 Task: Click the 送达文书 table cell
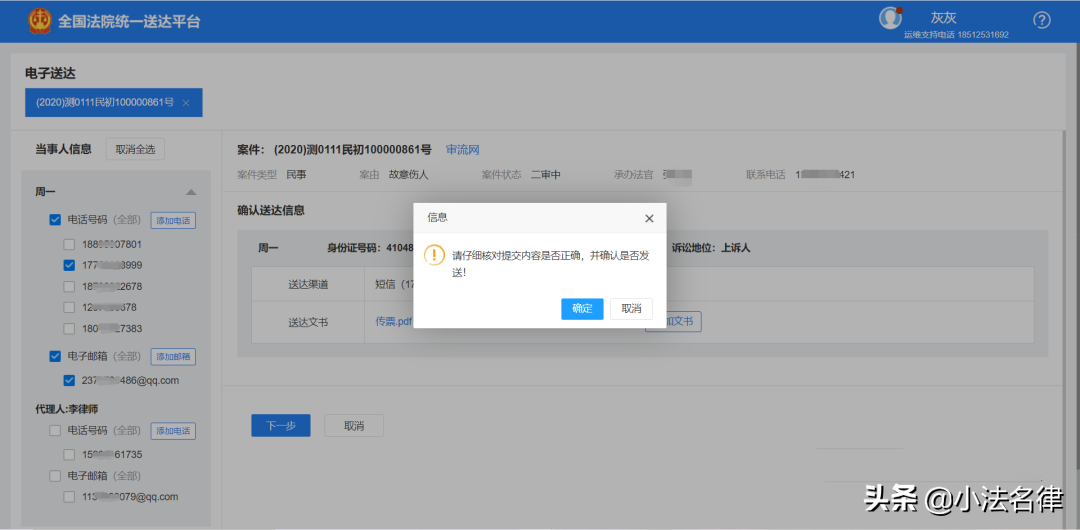[308, 322]
